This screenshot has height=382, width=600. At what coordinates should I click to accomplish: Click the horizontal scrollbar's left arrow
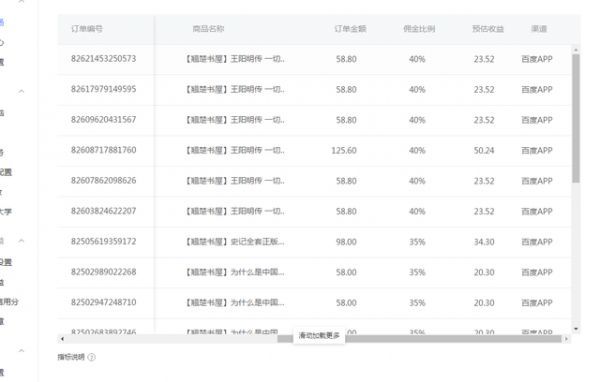pos(62,339)
